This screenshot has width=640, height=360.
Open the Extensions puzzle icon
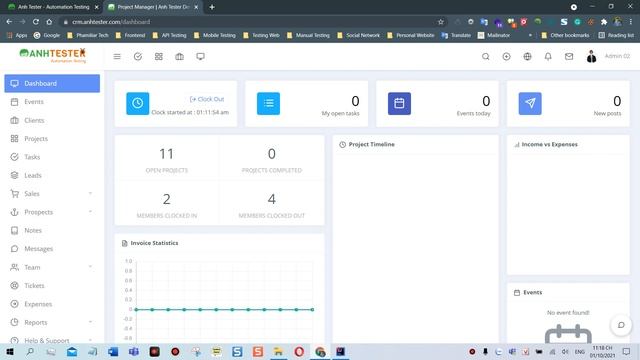click(604, 22)
